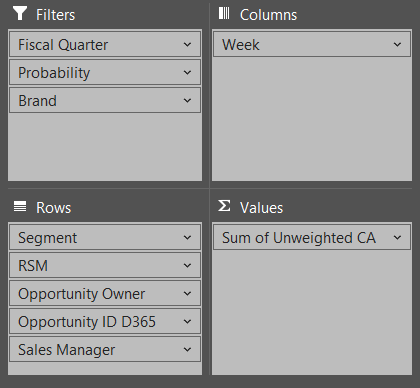Viewport: 420px width, 388px height.
Task: Open the Fiscal Quarter field dropdown arrow
Action: click(x=187, y=44)
